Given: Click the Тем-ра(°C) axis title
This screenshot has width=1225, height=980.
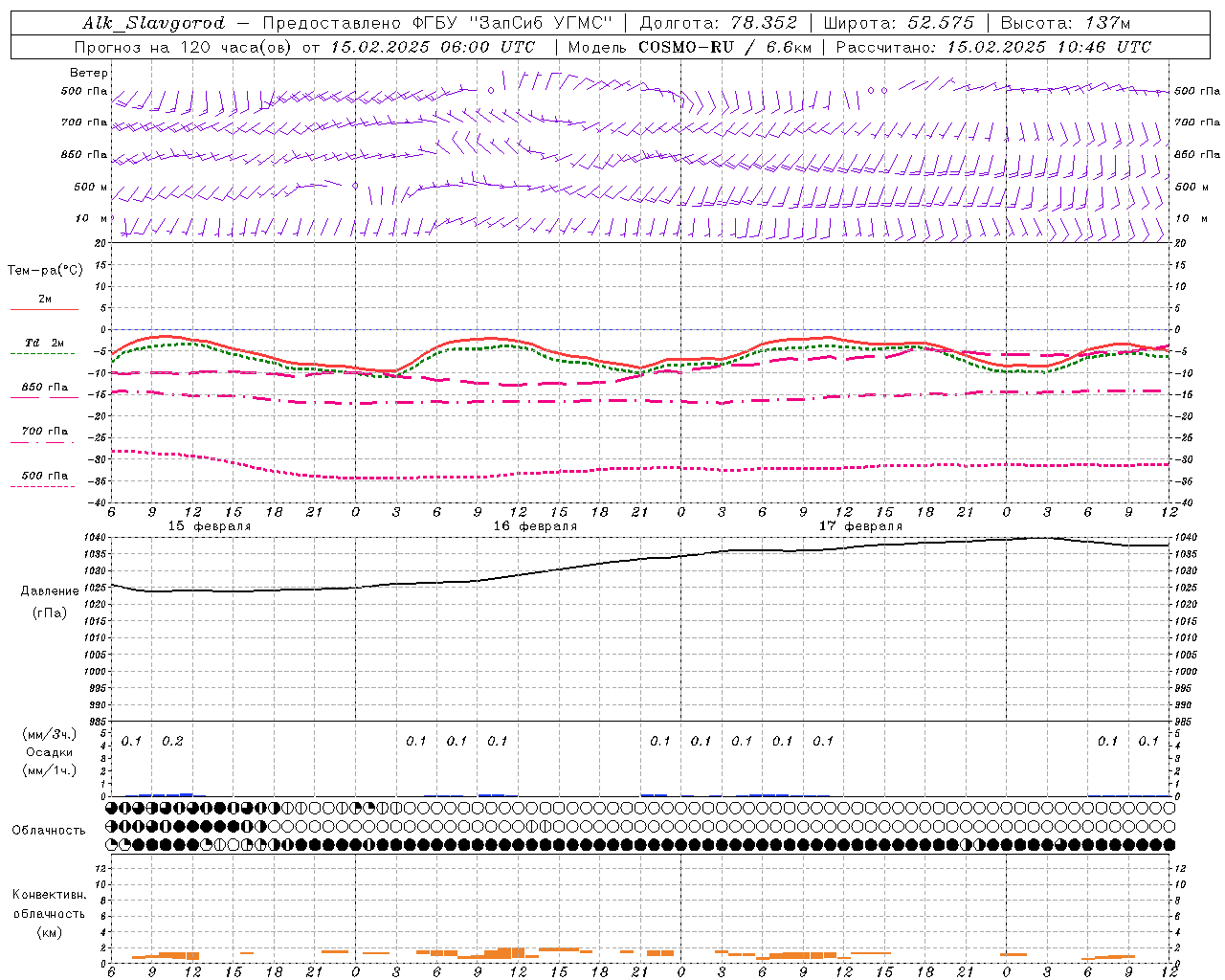Looking at the screenshot, I should point(45,271).
